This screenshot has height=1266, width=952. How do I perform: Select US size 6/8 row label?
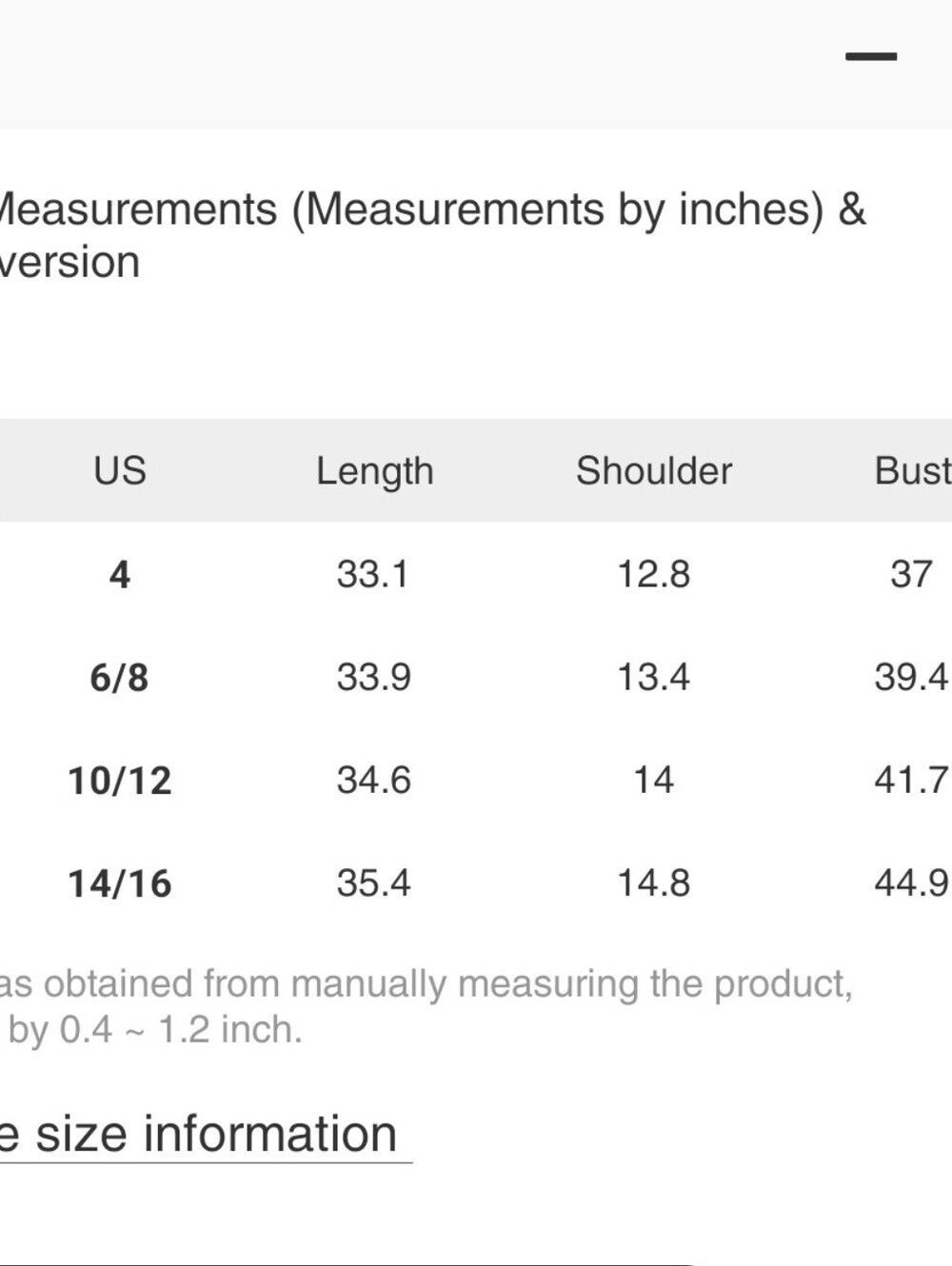point(120,677)
